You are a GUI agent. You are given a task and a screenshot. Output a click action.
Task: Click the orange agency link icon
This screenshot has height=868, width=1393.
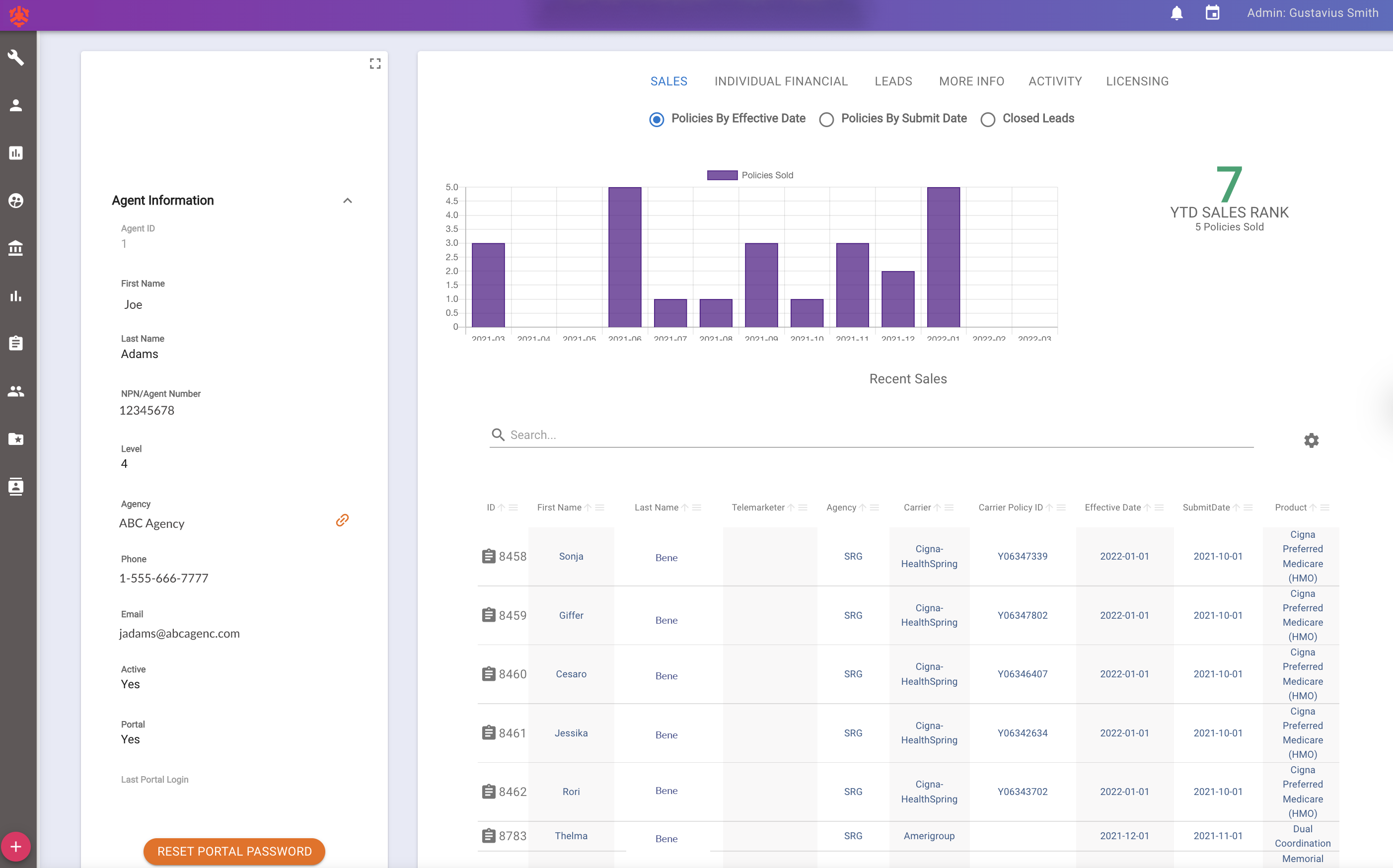coord(342,520)
